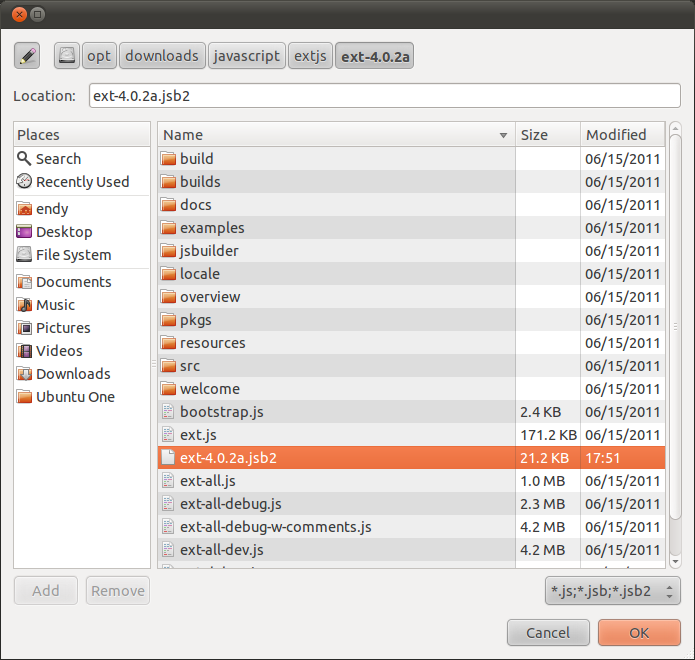Select the bootstrap.js file

tap(221, 412)
